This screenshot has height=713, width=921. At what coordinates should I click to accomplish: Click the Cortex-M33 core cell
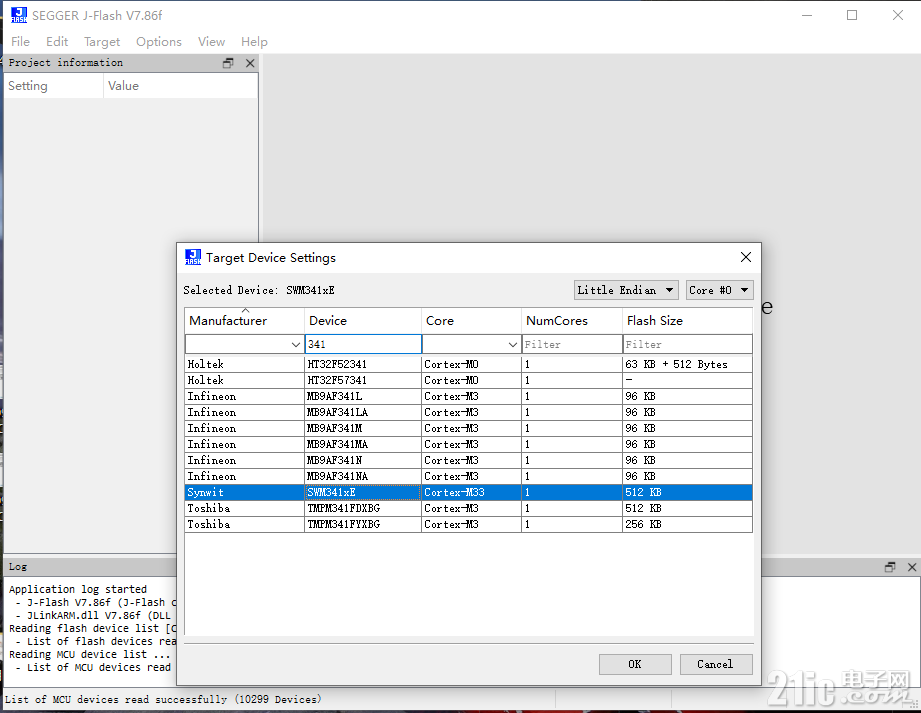(x=471, y=492)
